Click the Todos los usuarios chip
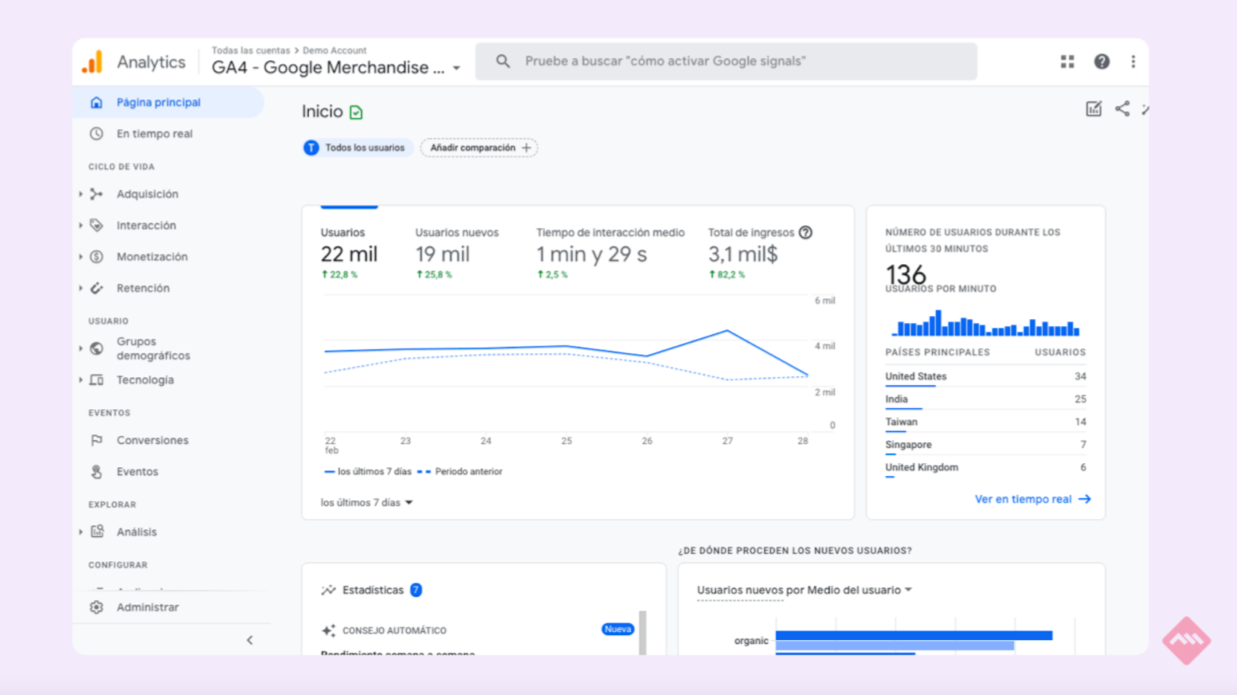This screenshot has width=1237, height=695. (357, 148)
